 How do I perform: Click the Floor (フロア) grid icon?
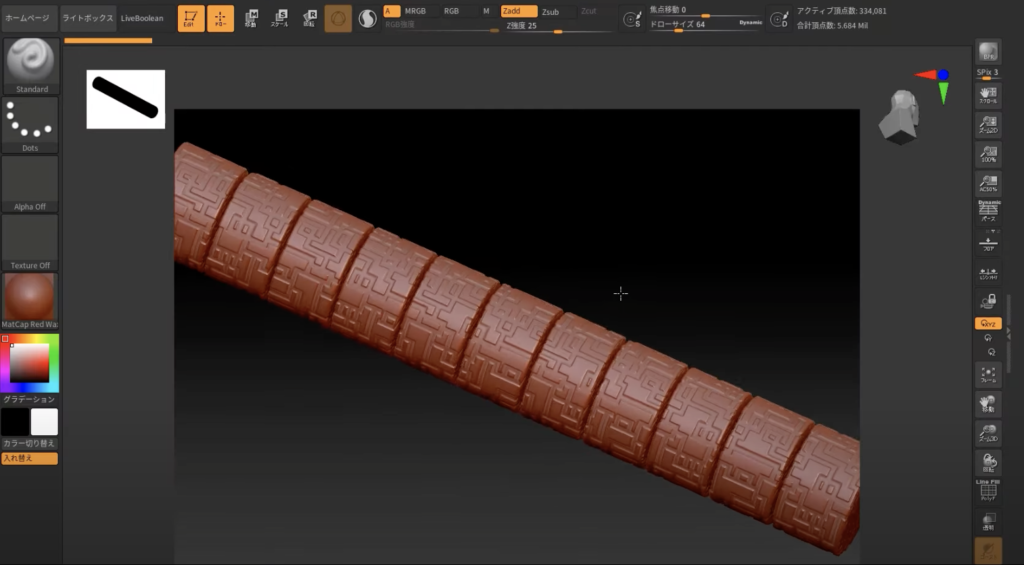pyautogui.click(x=988, y=243)
